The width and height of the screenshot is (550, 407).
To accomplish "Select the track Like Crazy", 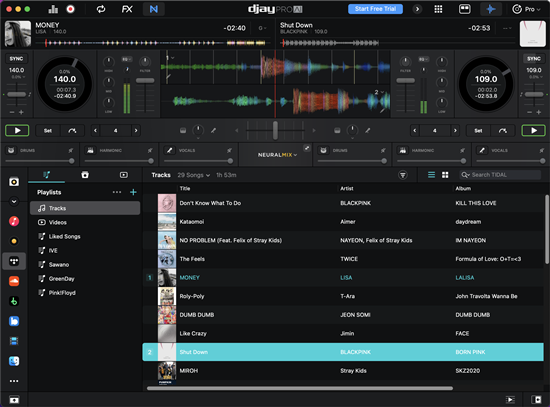I will tap(343, 333).
